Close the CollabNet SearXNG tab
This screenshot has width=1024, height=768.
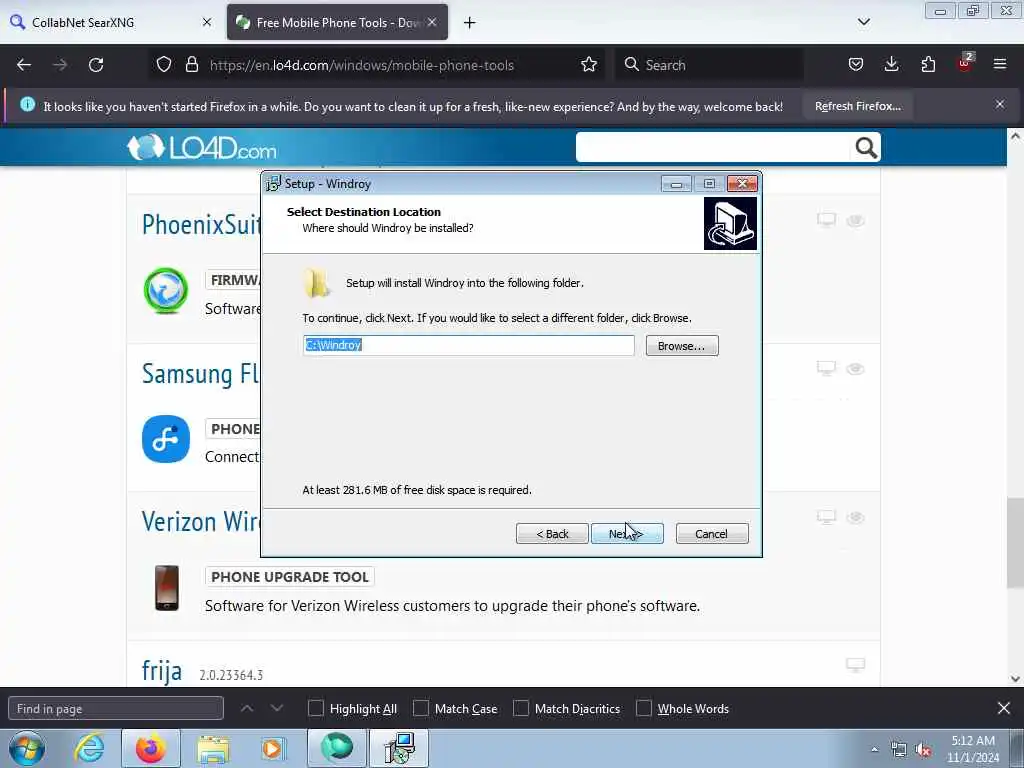(207, 22)
